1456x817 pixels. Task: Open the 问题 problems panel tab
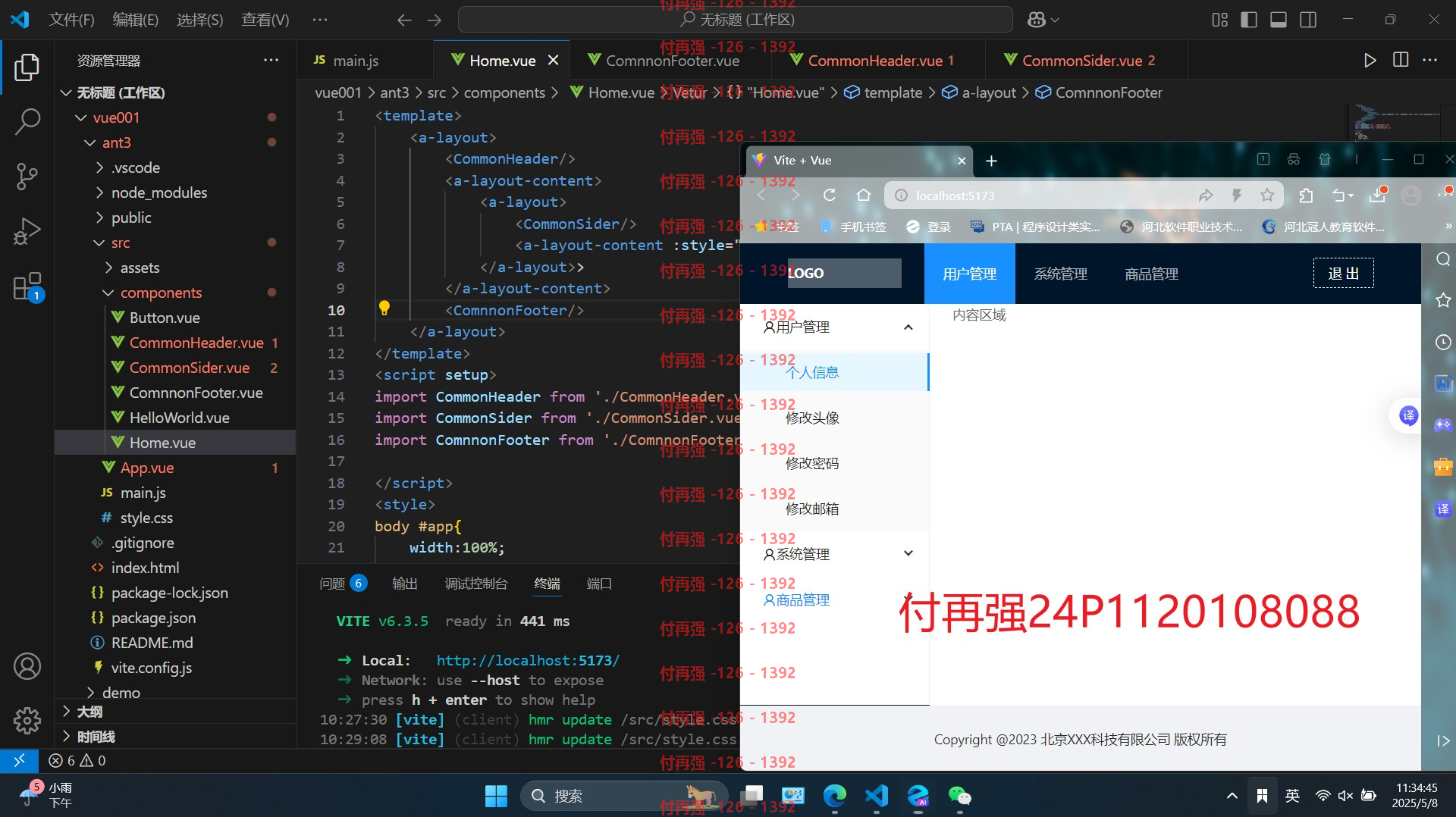(343, 584)
